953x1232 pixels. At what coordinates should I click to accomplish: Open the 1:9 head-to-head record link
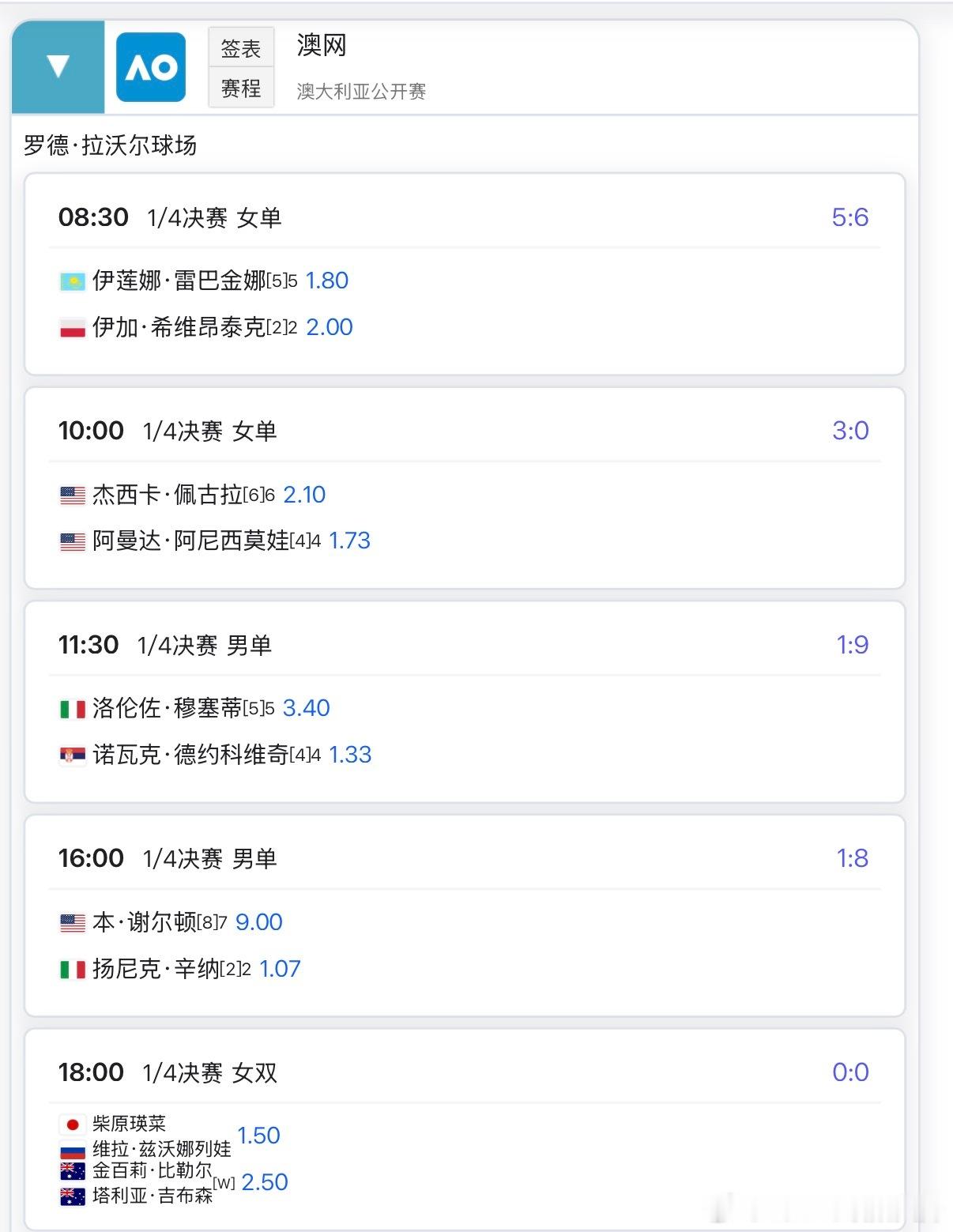[852, 645]
